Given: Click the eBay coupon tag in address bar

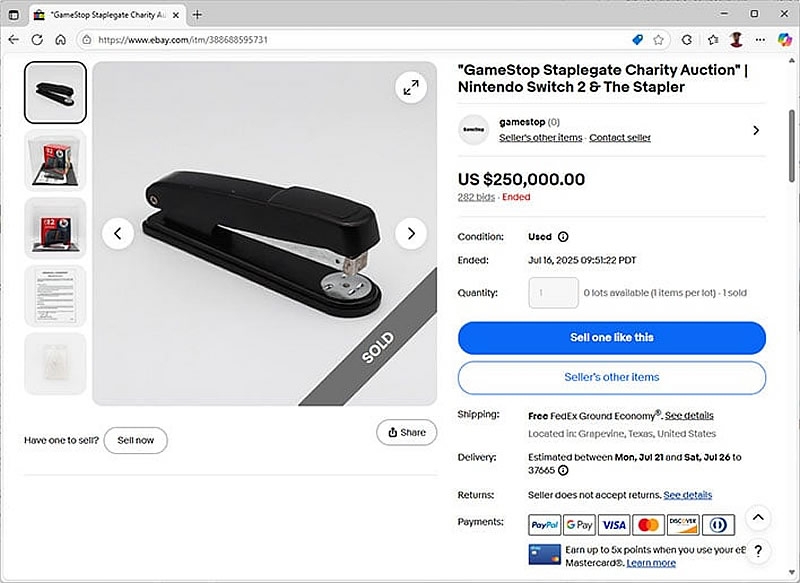Looking at the screenshot, I should [638, 40].
